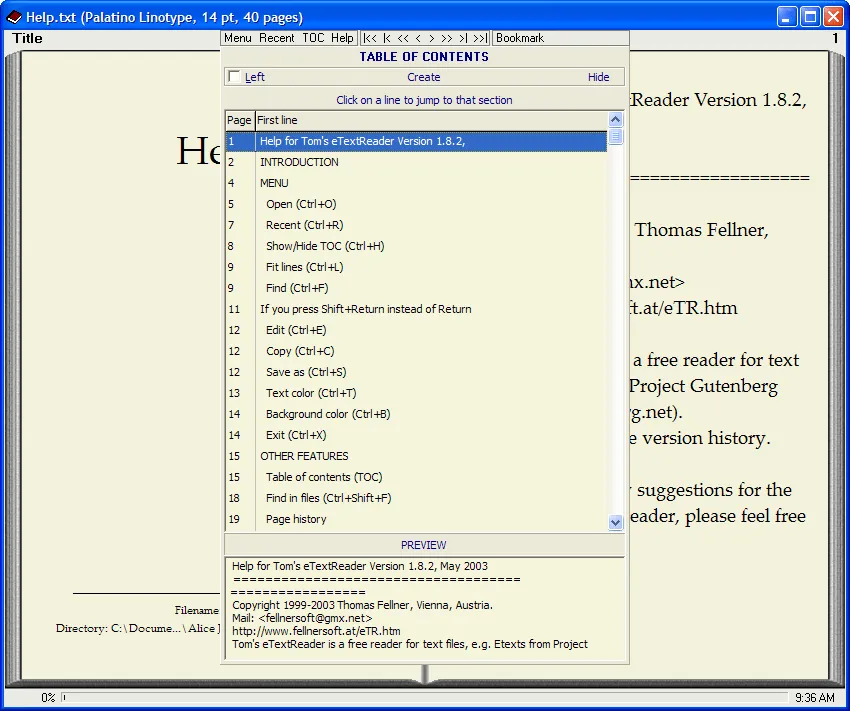This screenshot has height=711, width=850.
Task: Turn to the next page with > icon
Action: (x=431, y=38)
